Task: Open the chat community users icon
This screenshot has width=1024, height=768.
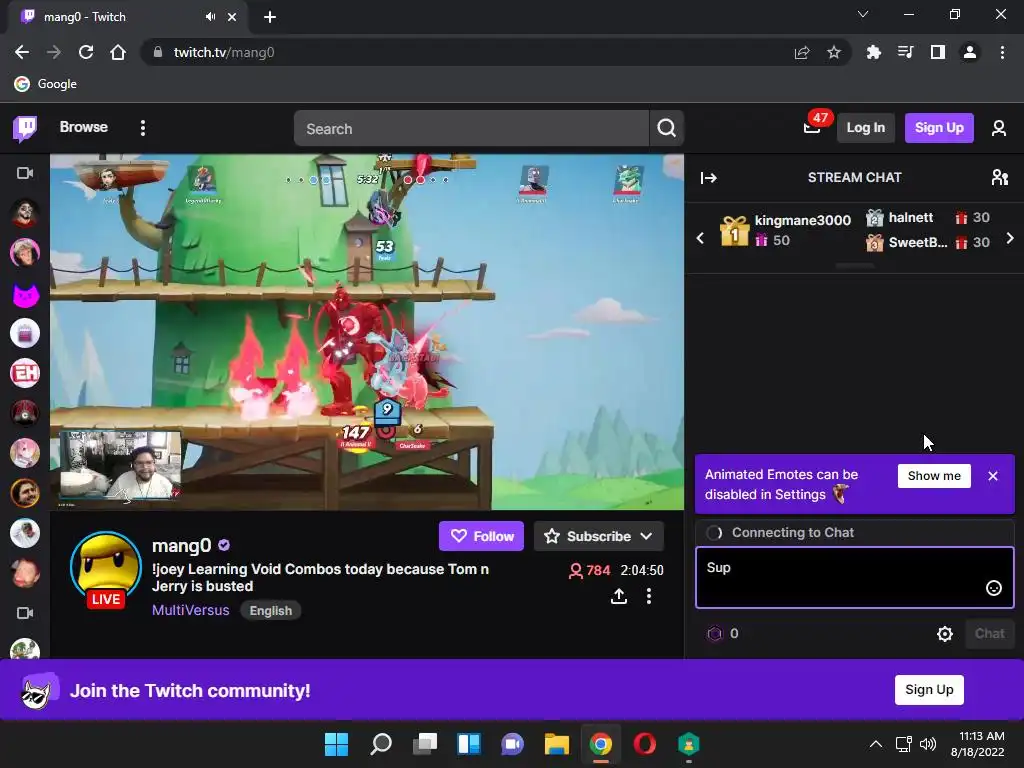Action: [x=999, y=177]
